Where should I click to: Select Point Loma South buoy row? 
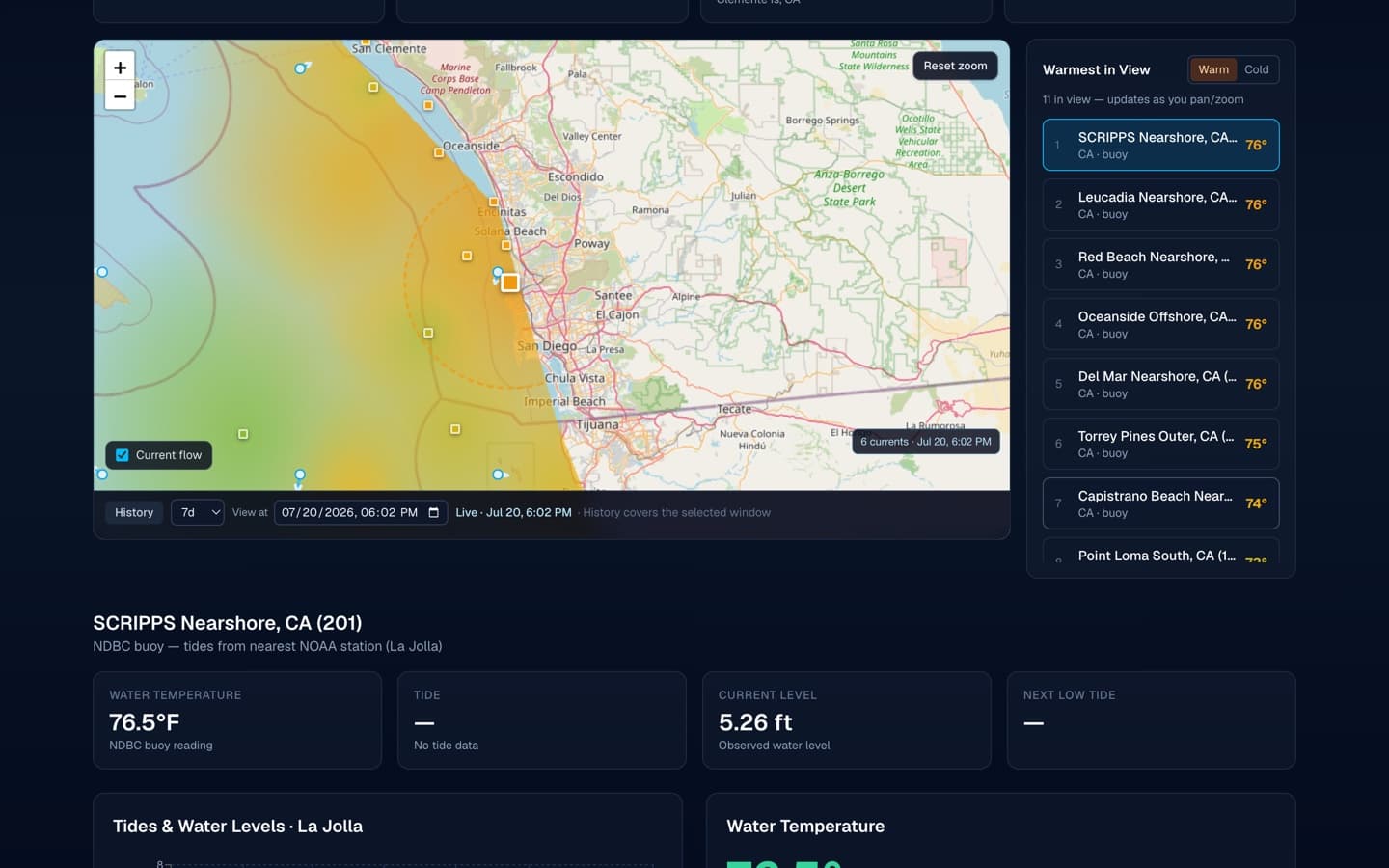click(x=1160, y=551)
